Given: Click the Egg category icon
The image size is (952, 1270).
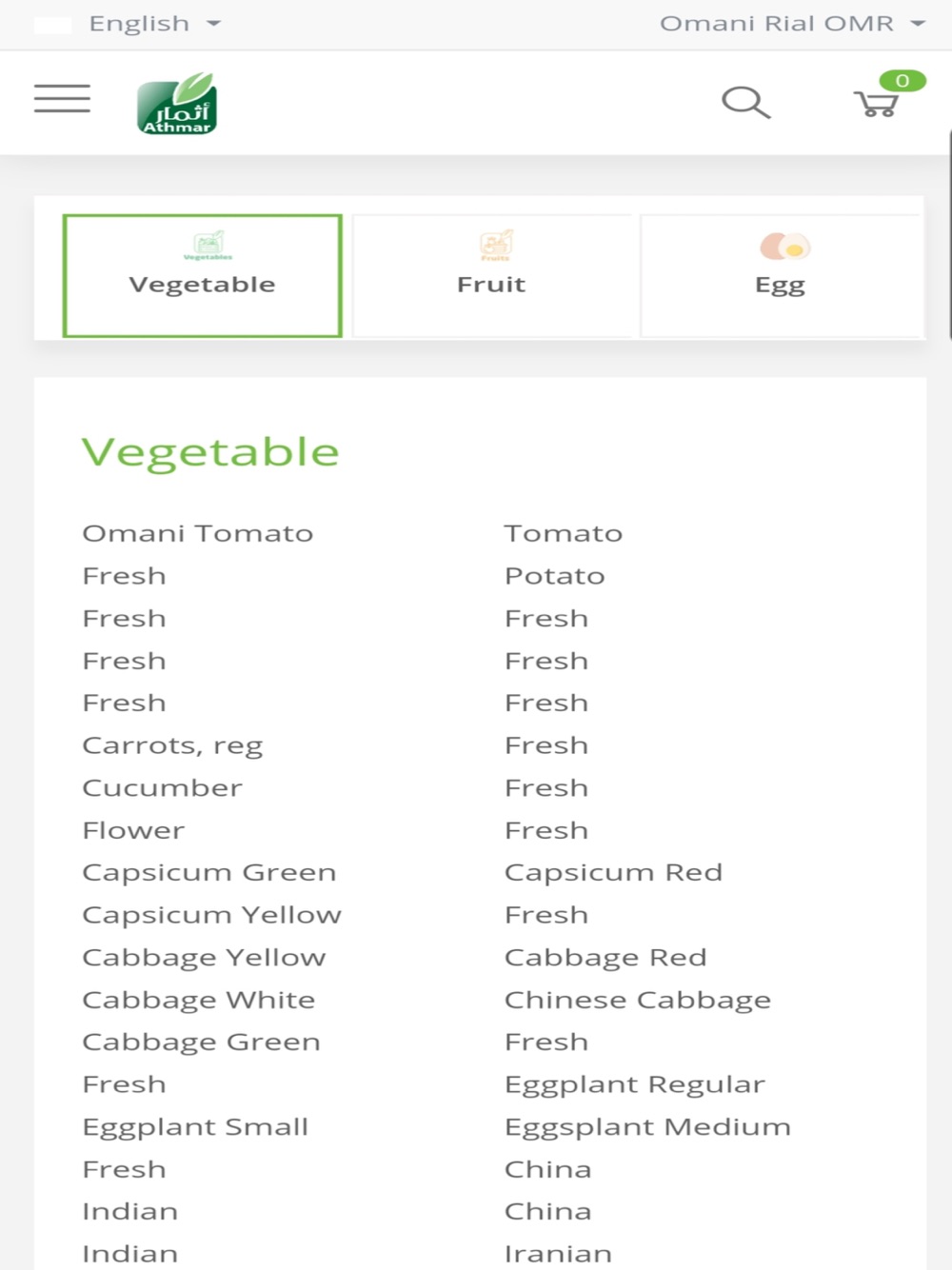Looking at the screenshot, I should click(x=784, y=247).
